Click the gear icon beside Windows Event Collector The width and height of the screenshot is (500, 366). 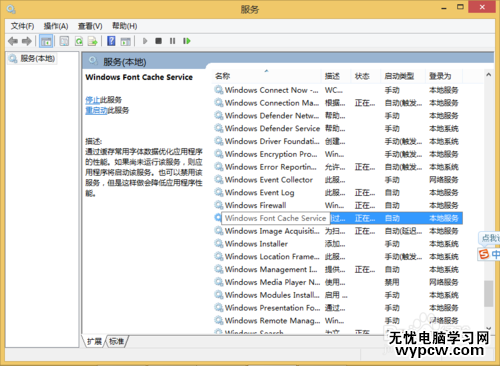[219, 179]
